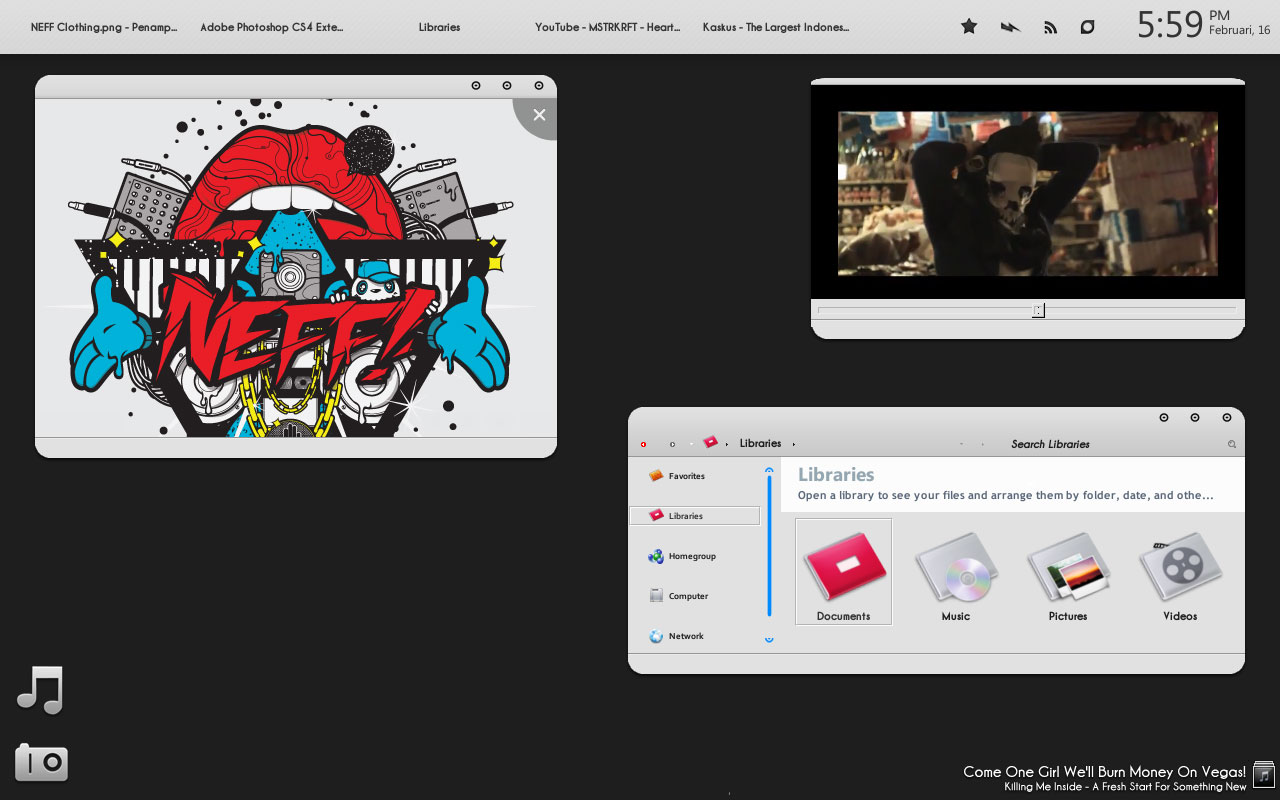Open the music note desktop icon
This screenshot has width=1280, height=800.
click(41, 690)
